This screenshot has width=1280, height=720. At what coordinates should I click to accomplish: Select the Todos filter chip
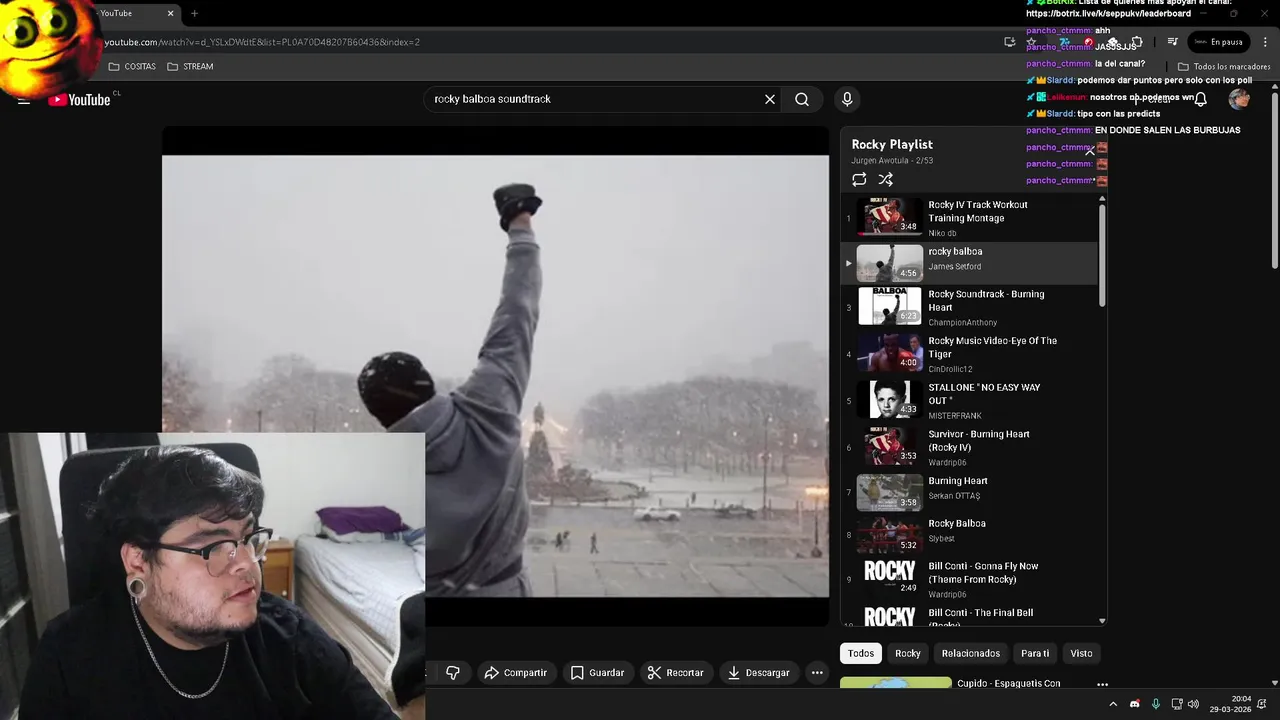point(861,653)
